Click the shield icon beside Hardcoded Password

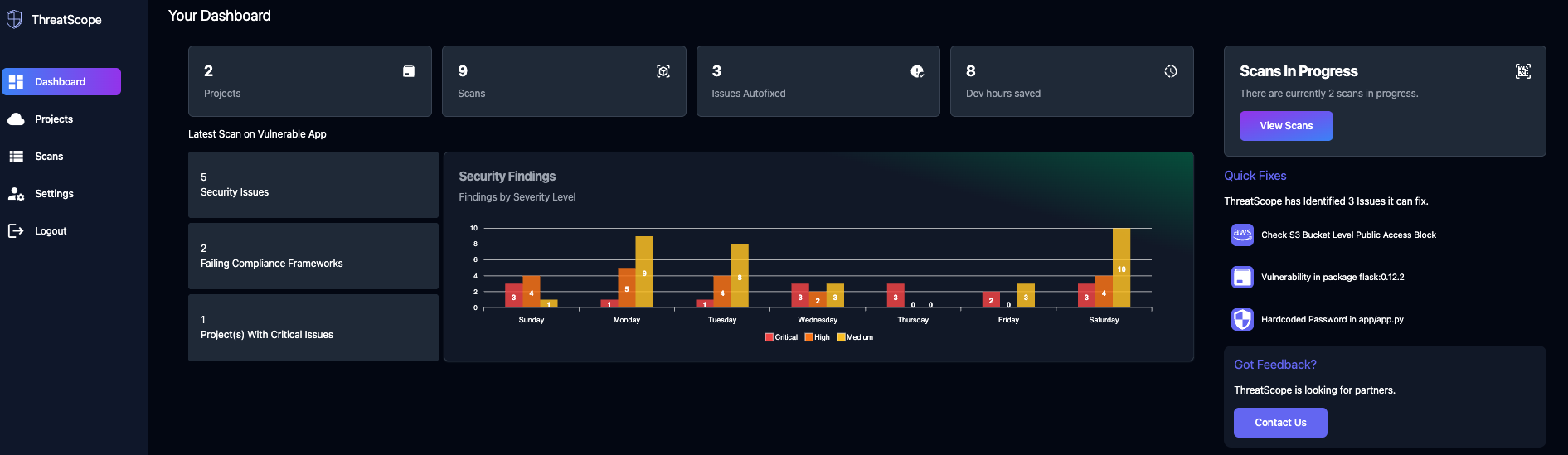[1242, 319]
